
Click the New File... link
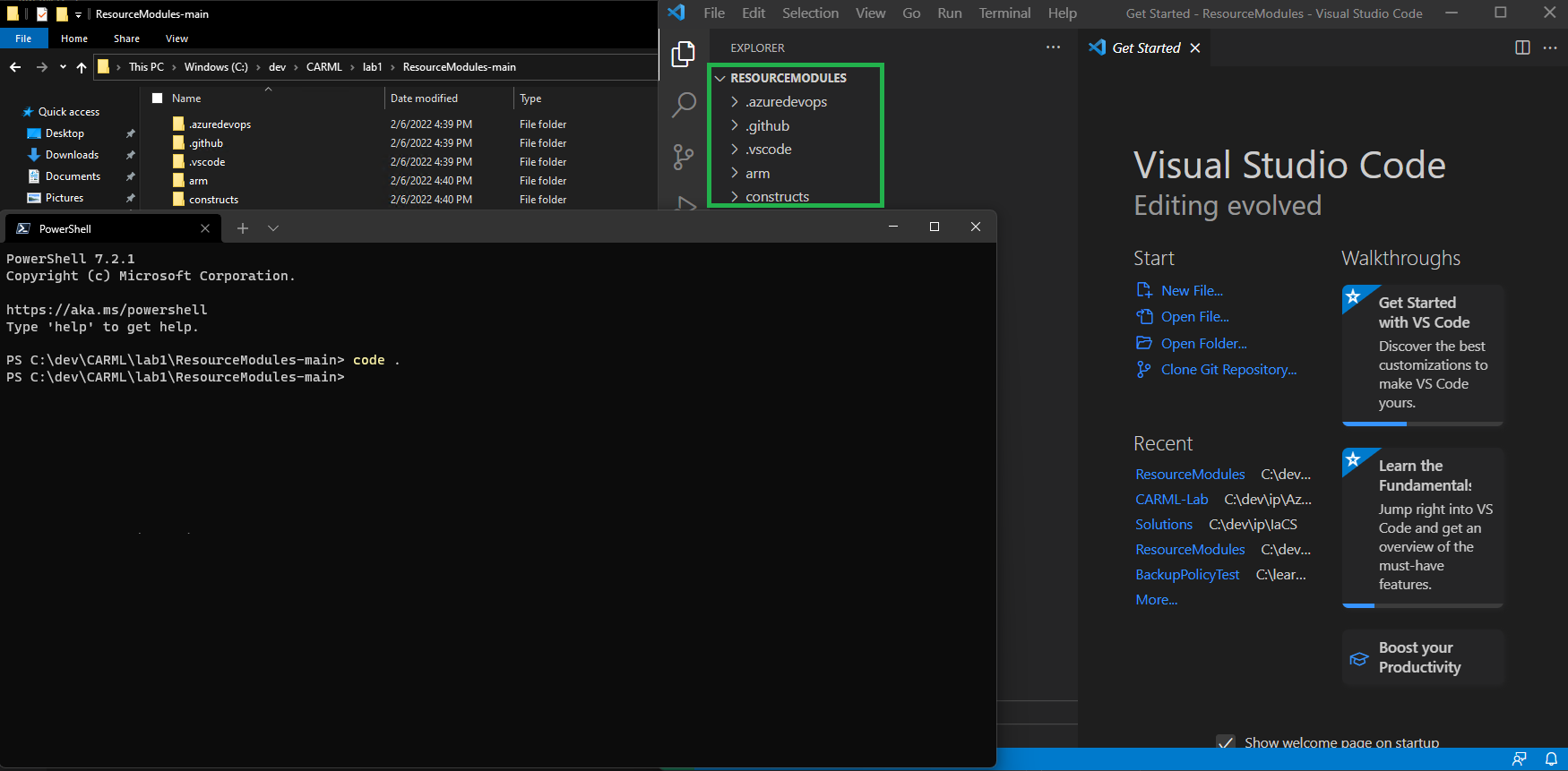click(x=1192, y=290)
